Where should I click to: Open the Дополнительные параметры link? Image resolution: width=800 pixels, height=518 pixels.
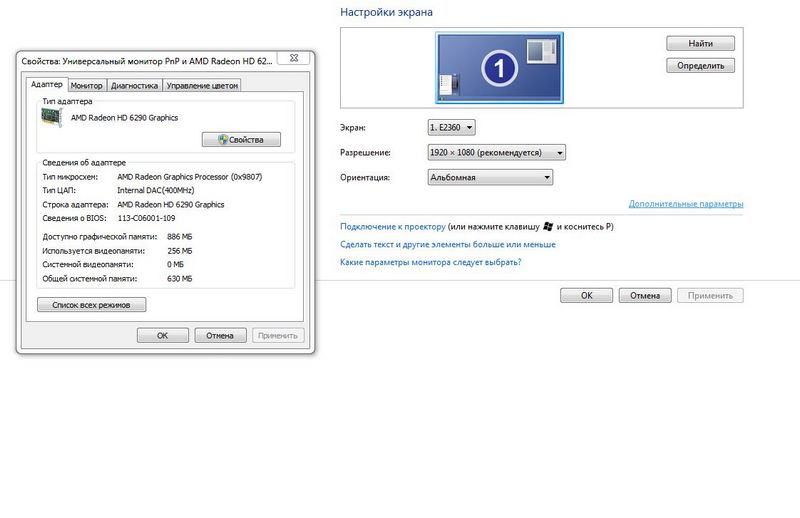[685, 204]
